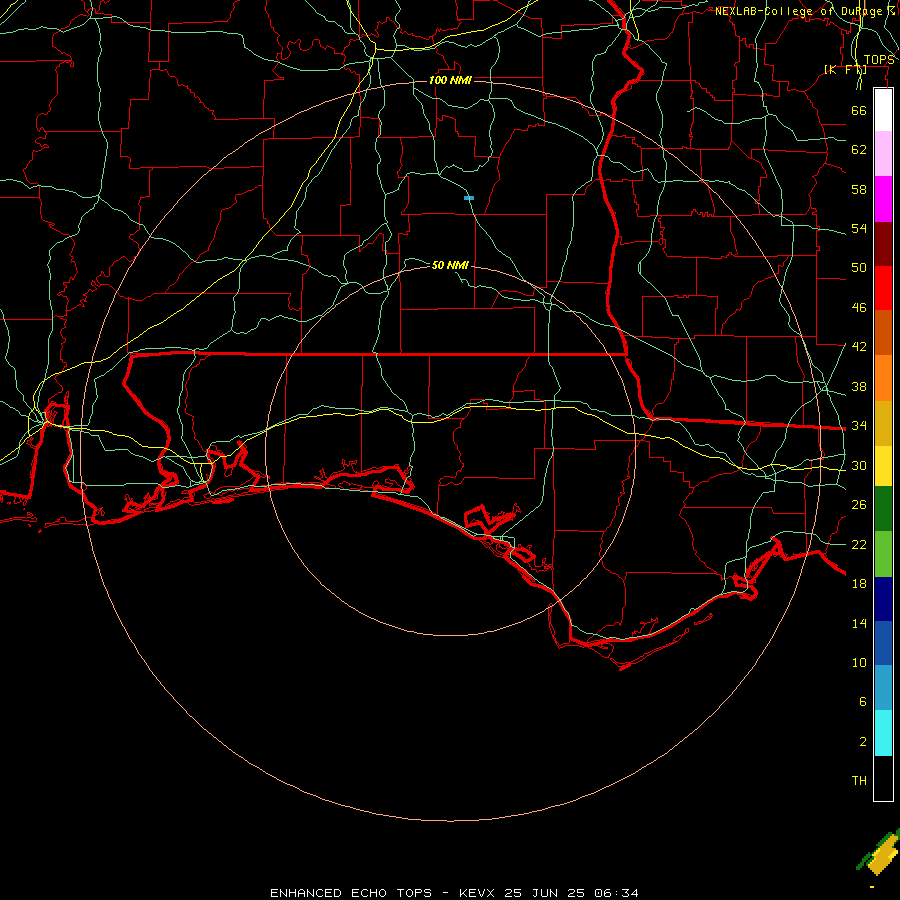Pick the dark green 26 kft legend swatch

point(883,509)
